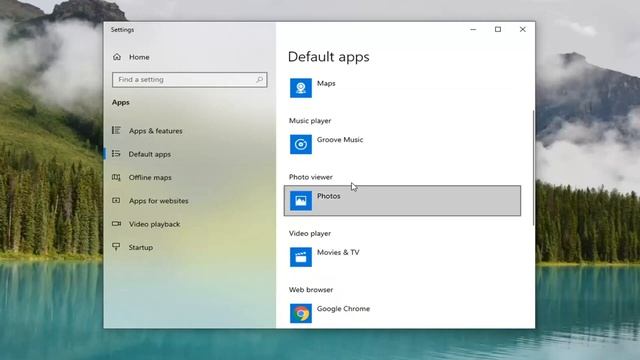Viewport: 640px width, 360px height.
Task: Change Movies & TV default player
Action: 402,257
